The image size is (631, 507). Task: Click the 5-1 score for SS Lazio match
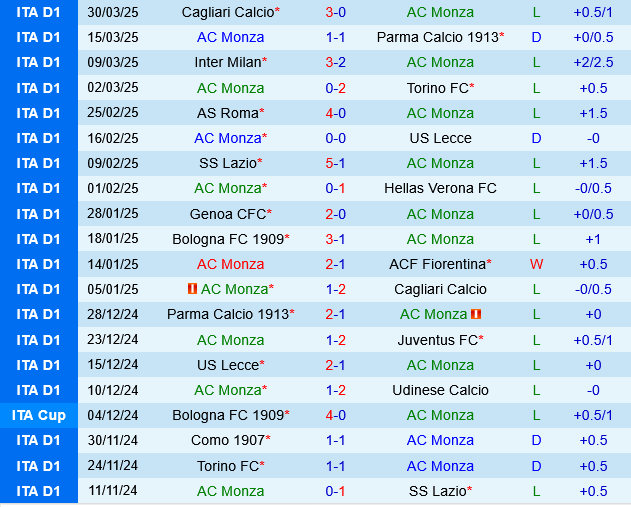(x=336, y=163)
